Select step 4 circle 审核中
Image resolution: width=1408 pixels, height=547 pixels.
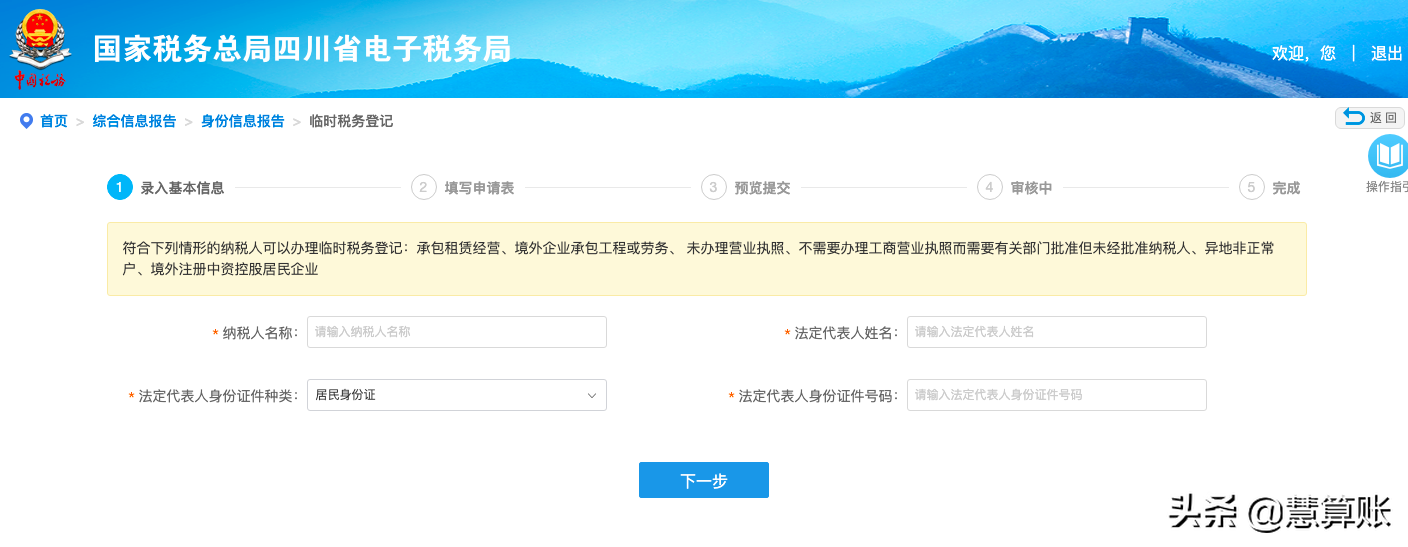pyautogui.click(x=990, y=187)
